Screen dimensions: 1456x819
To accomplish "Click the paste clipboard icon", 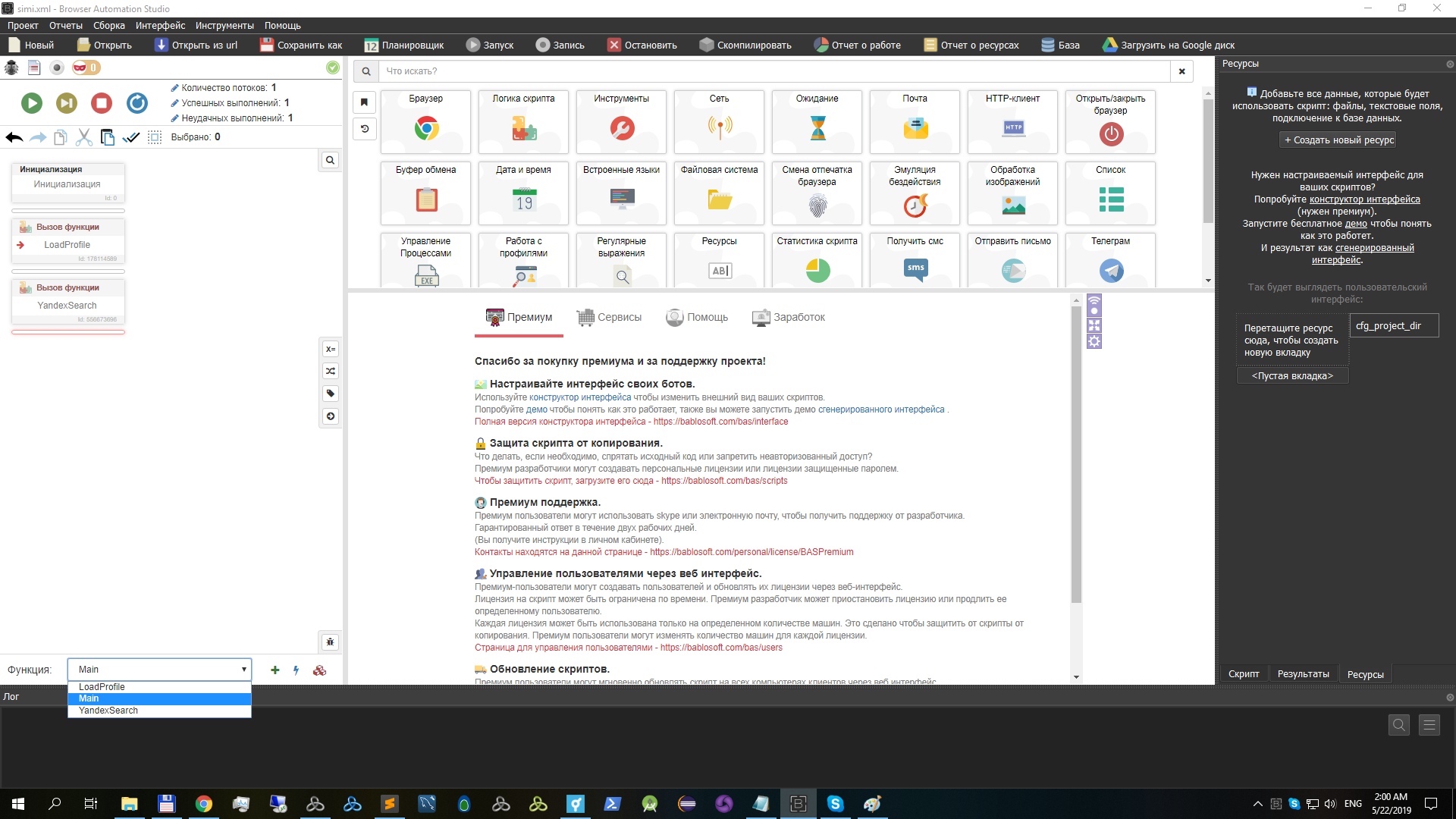I will [108, 137].
